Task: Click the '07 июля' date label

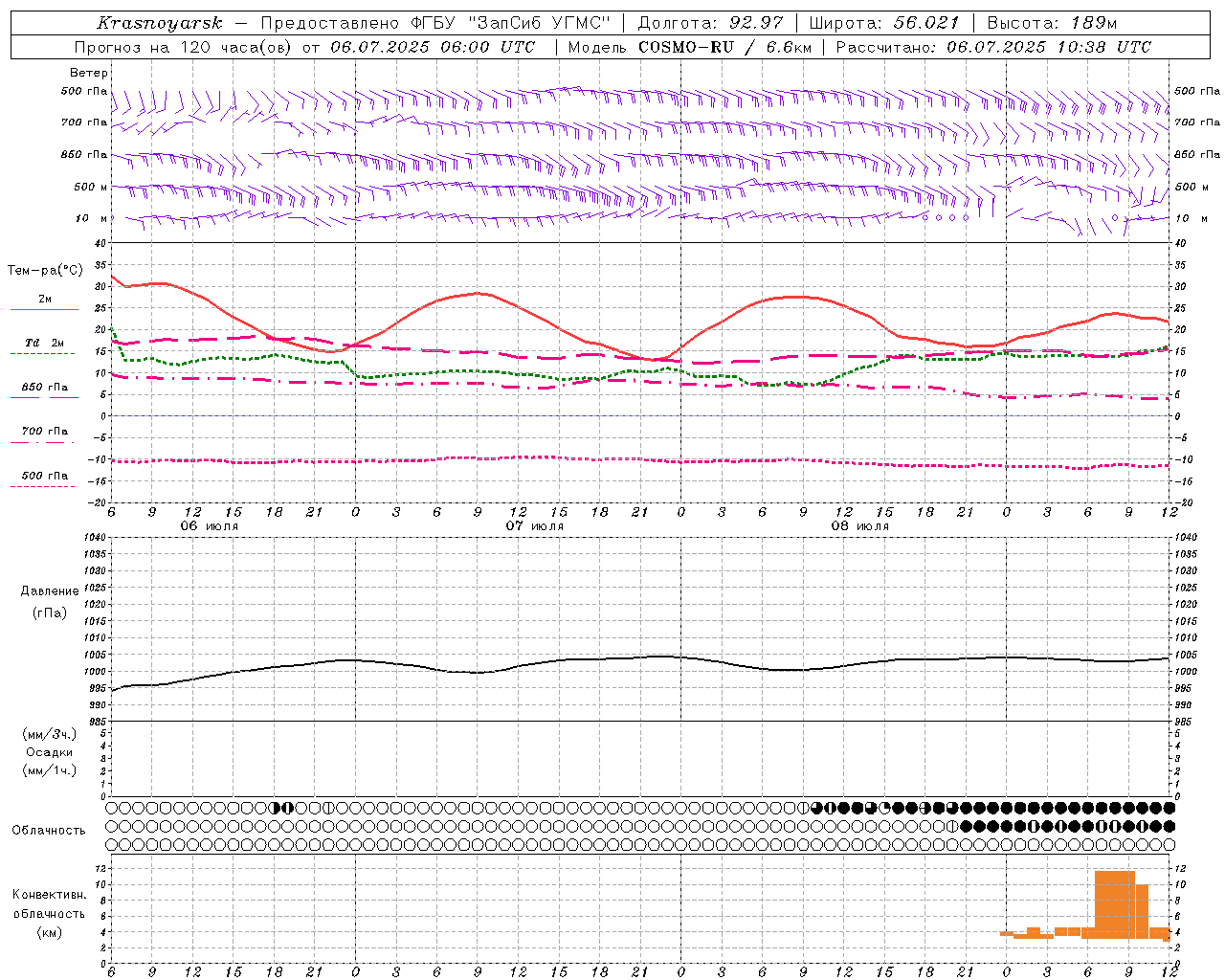Action: pos(535,526)
